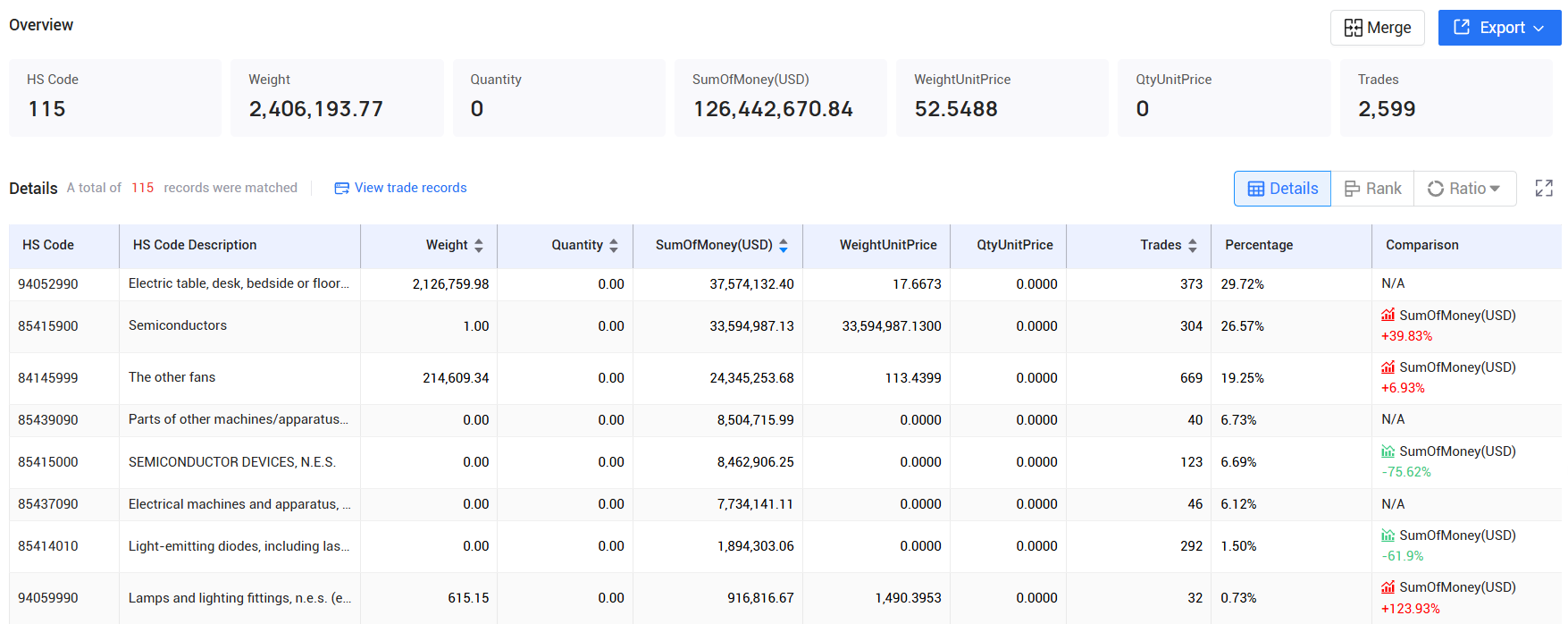Open the Ratio dropdown

click(1465, 189)
